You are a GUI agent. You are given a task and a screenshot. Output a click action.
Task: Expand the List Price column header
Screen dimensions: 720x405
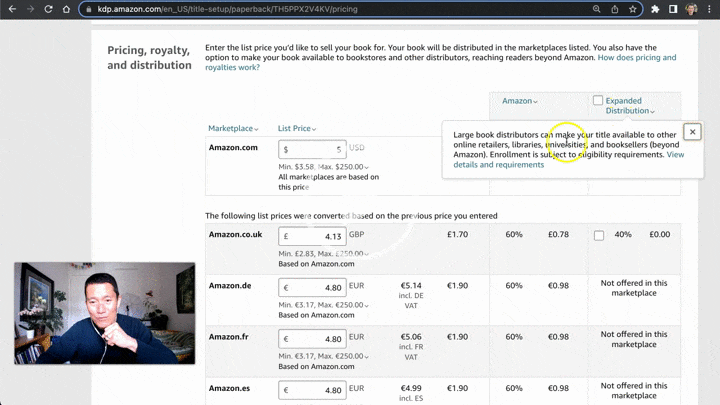[x=297, y=128]
